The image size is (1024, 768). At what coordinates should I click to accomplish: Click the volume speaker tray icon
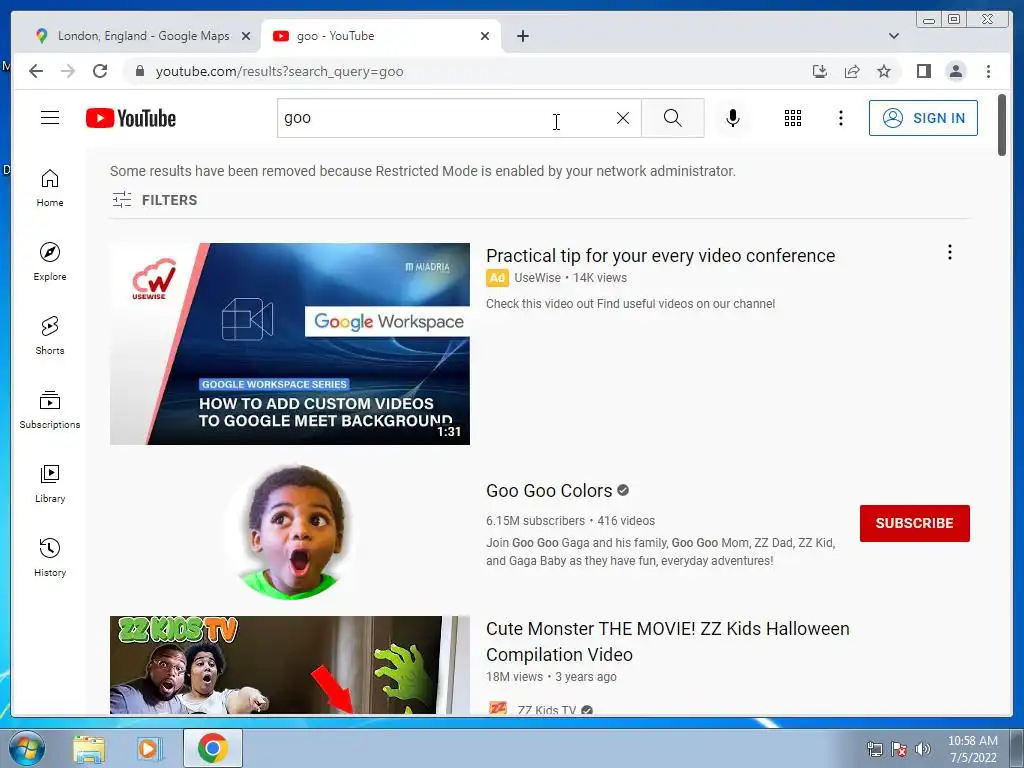pyautogui.click(x=922, y=749)
